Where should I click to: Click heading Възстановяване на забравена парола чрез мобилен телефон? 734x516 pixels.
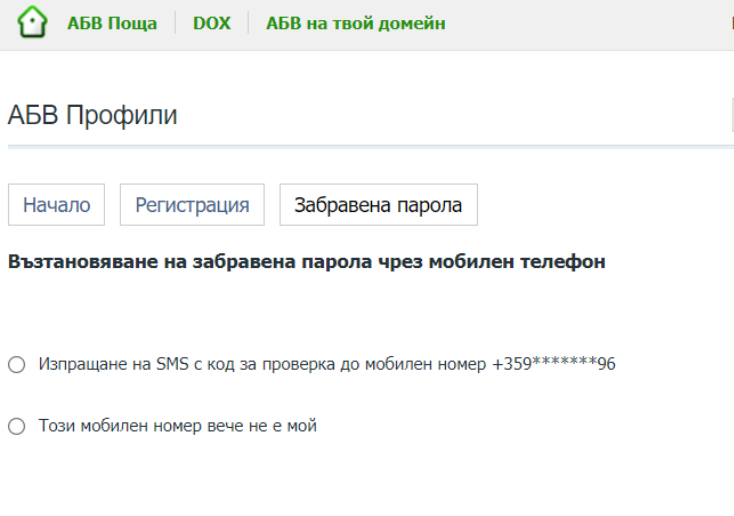[x=307, y=261]
